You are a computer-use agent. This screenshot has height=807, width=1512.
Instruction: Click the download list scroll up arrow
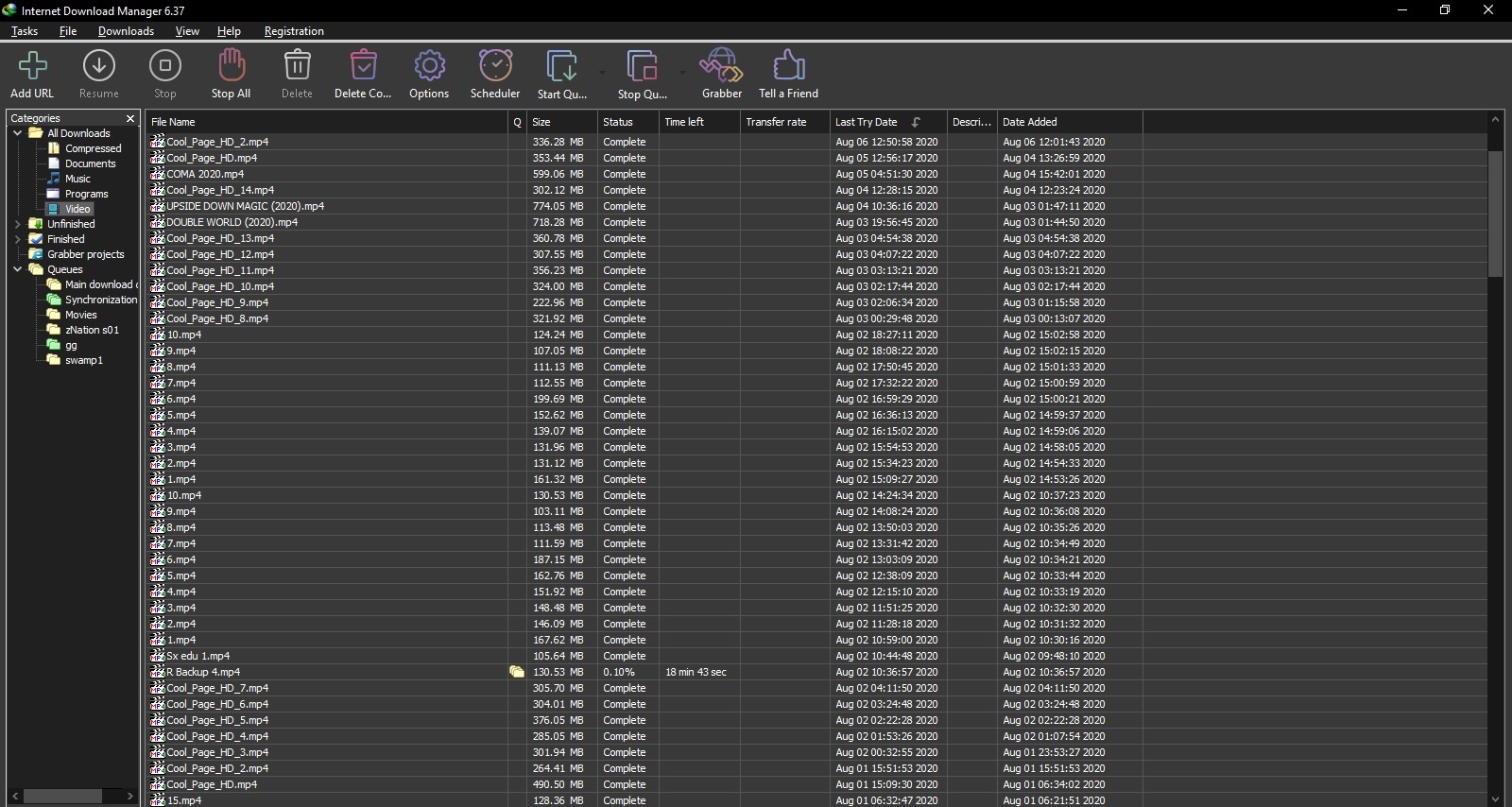point(1495,120)
